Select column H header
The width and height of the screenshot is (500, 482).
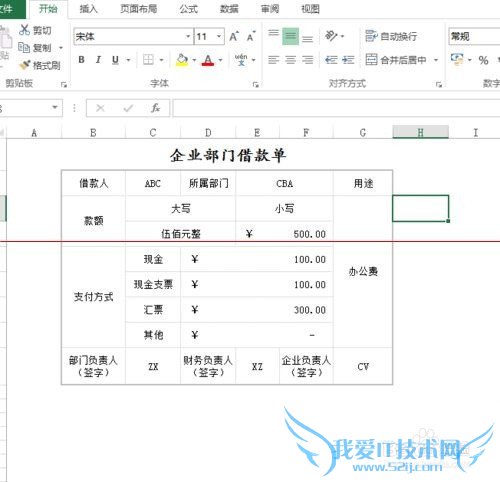[x=421, y=132]
